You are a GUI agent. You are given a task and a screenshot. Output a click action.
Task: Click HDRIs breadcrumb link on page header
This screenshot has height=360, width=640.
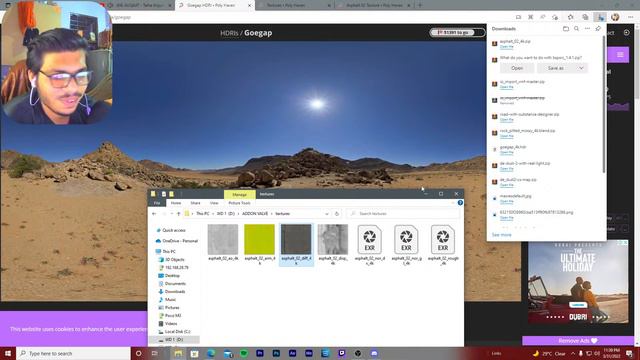click(x=229, y=33)
